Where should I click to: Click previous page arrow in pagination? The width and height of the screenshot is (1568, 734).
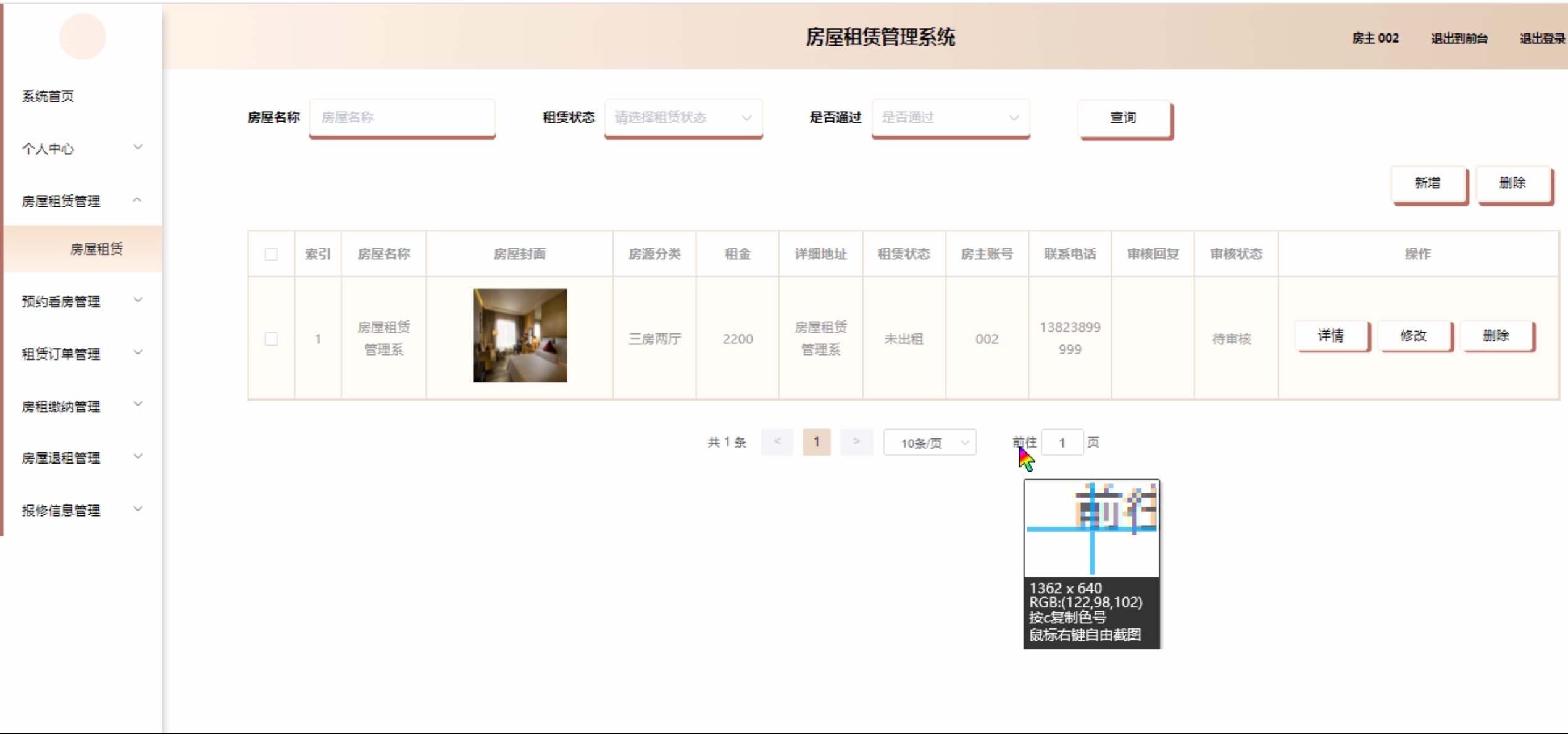click(x=777, y=442)
